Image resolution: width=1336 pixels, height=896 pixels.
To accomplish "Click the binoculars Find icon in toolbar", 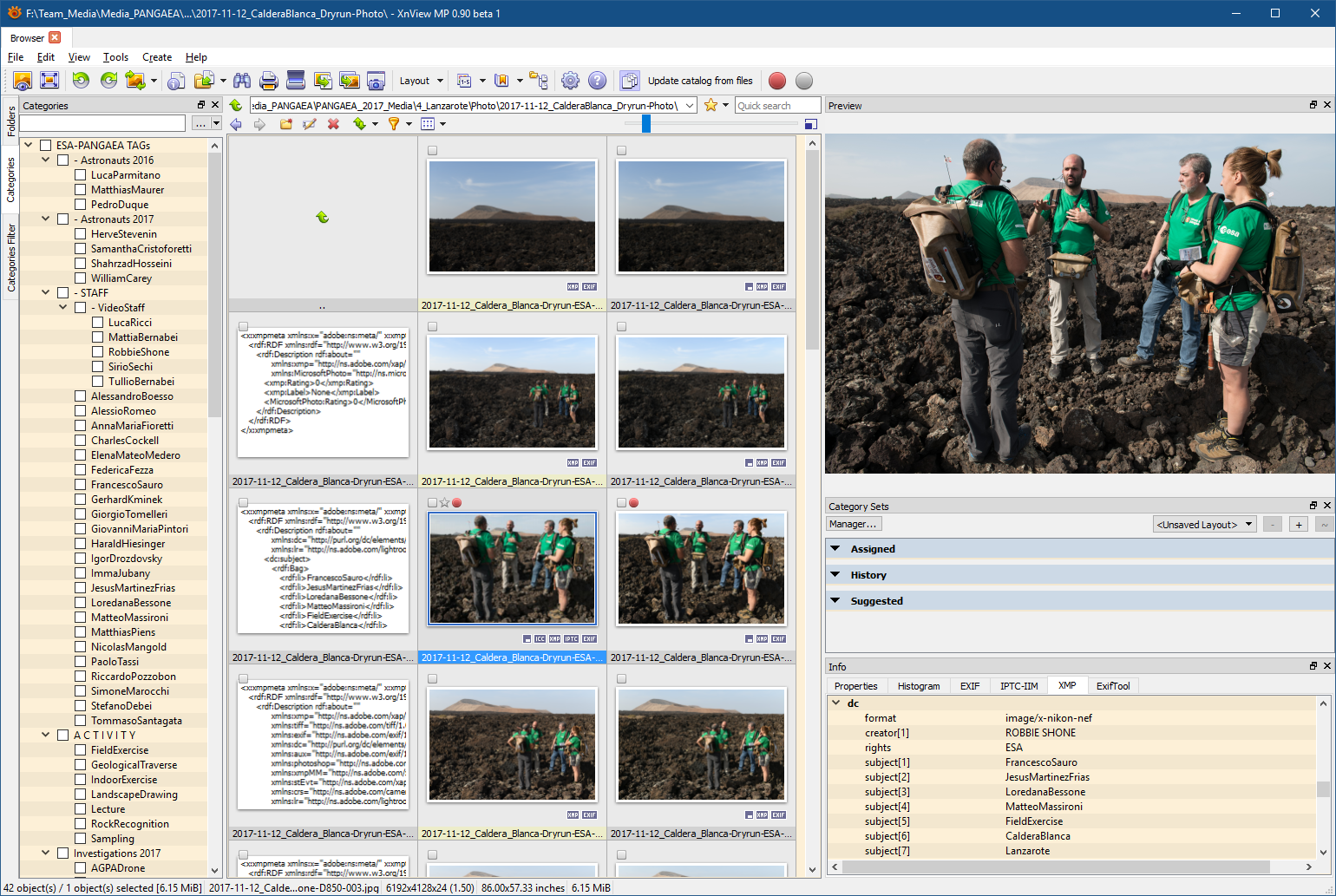I will tap(242, 81).
